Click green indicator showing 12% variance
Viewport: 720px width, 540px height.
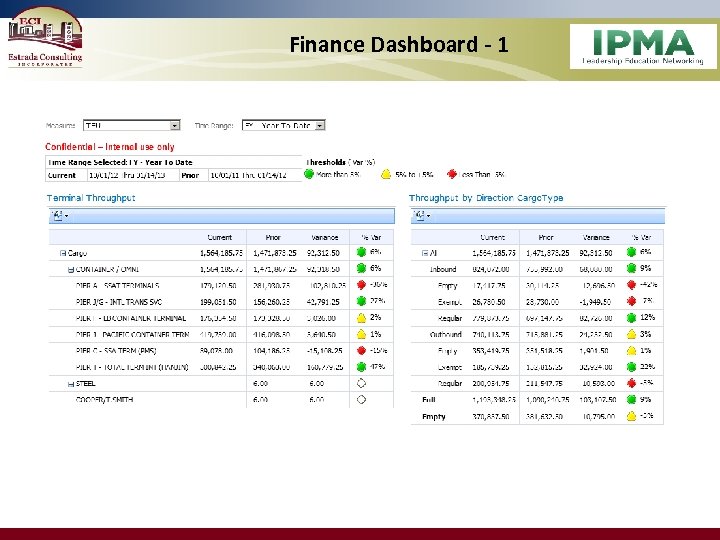631,318
